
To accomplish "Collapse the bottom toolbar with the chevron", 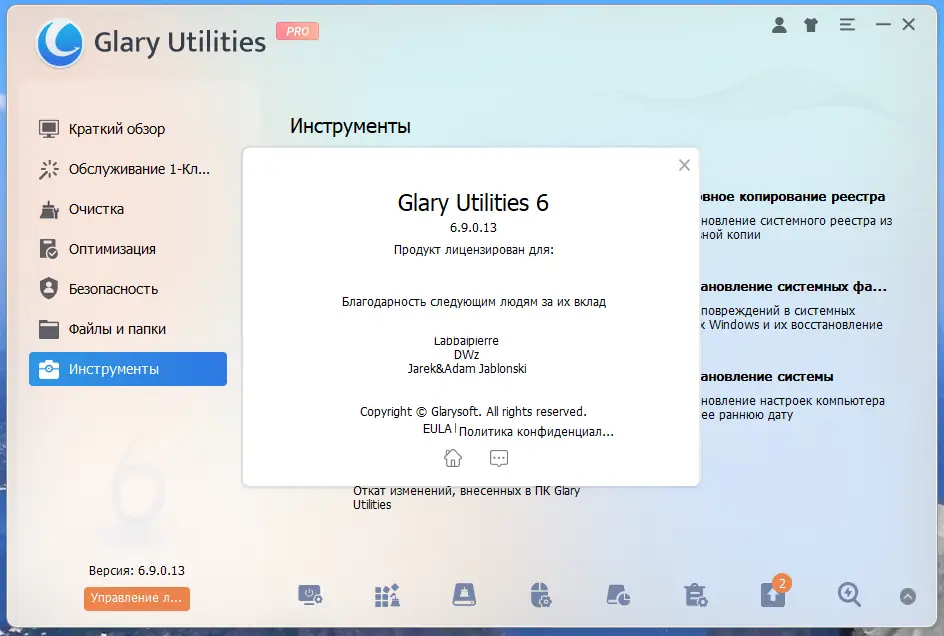I will pyautogui.click(x=905, y=595).
